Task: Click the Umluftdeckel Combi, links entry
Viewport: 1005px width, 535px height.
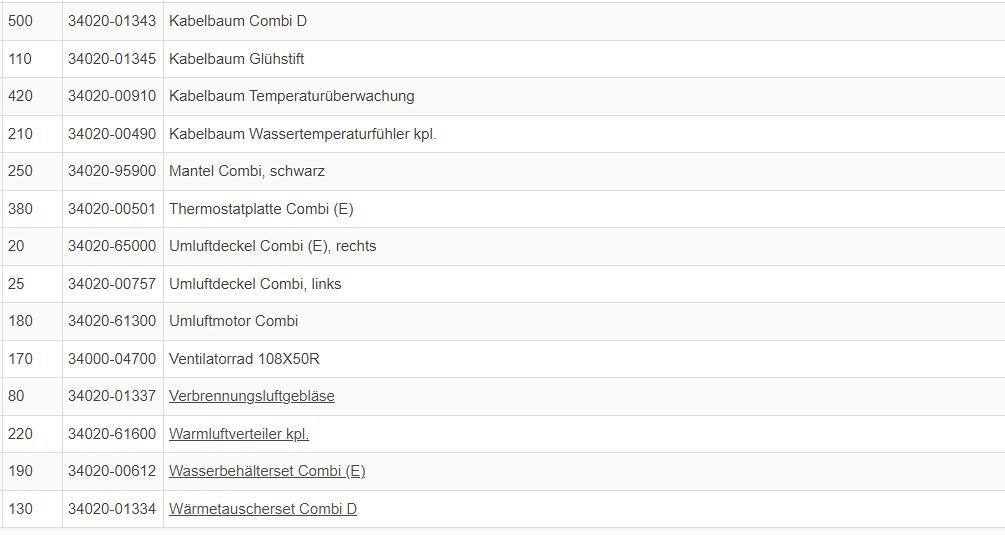Action: coord(255,284)
